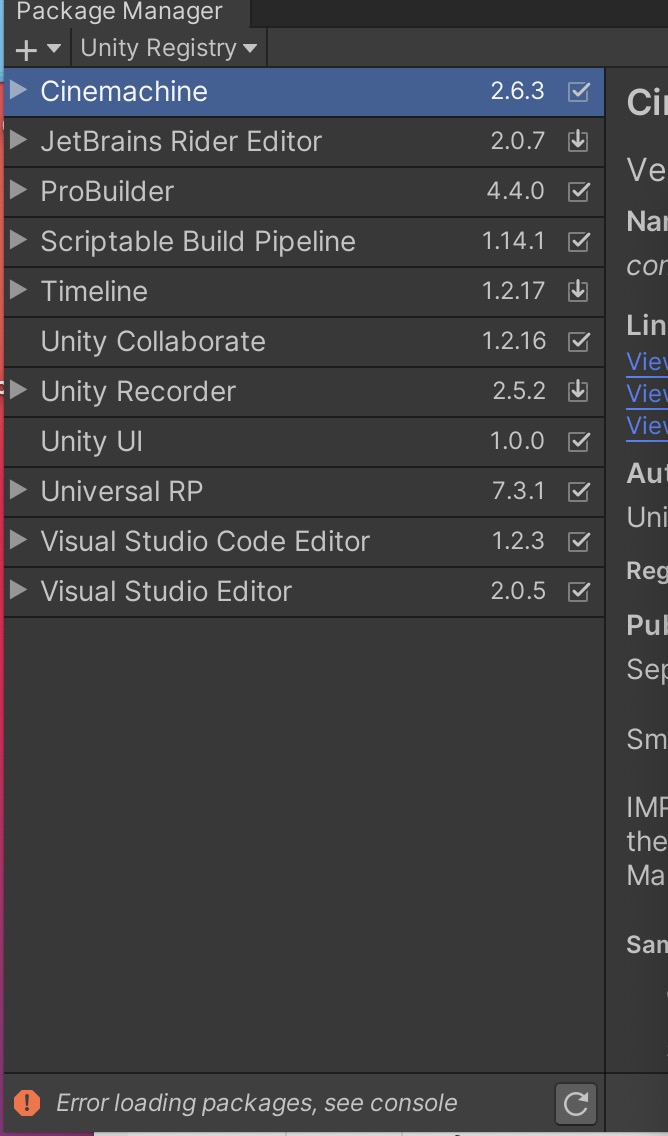Click the orange error warning icon

(x=27, y=1103)
